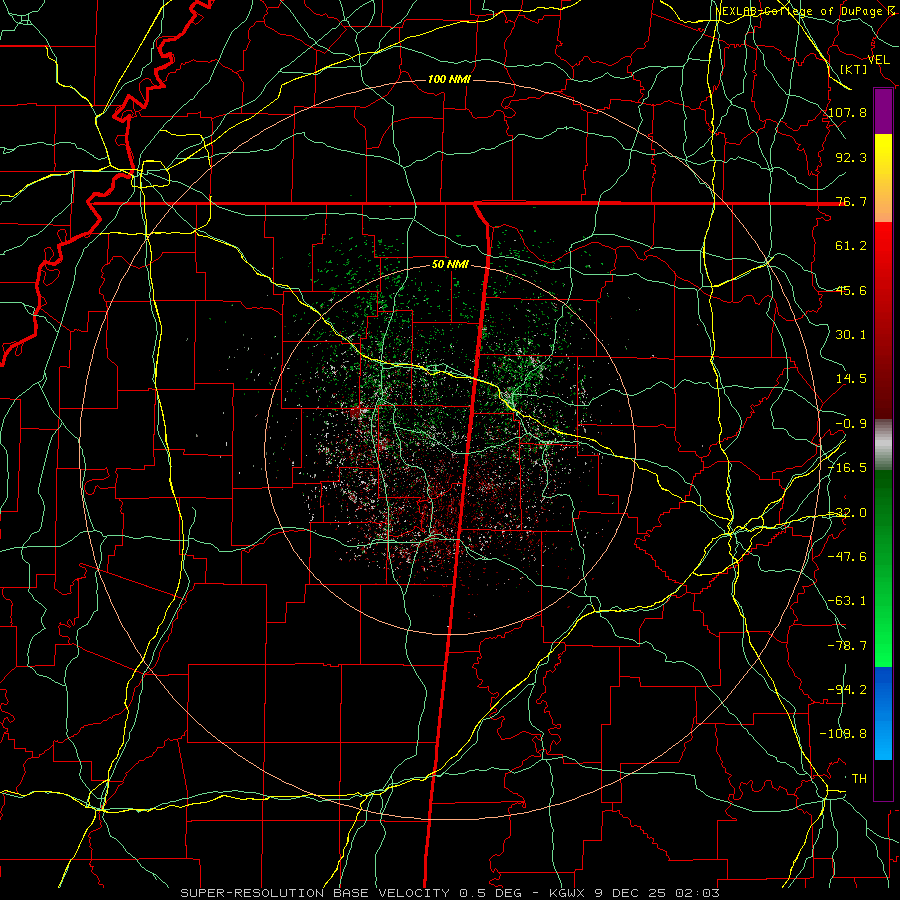Click the 02:03 timestamp in the caption
The height and width of the screenshot is (900, 900).
coord(699,893)
